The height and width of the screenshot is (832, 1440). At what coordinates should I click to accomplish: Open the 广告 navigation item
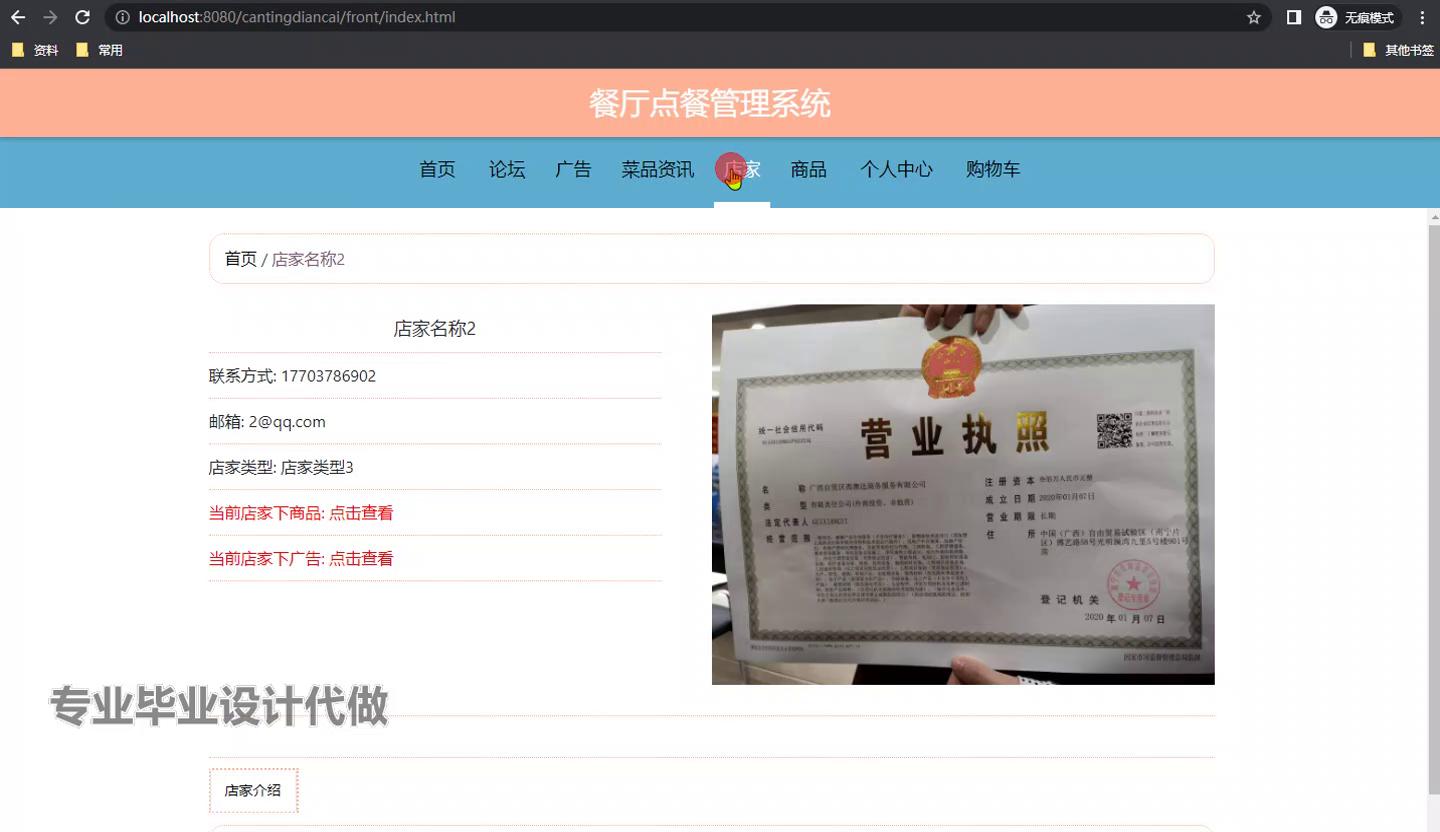(x=573, y=169)
